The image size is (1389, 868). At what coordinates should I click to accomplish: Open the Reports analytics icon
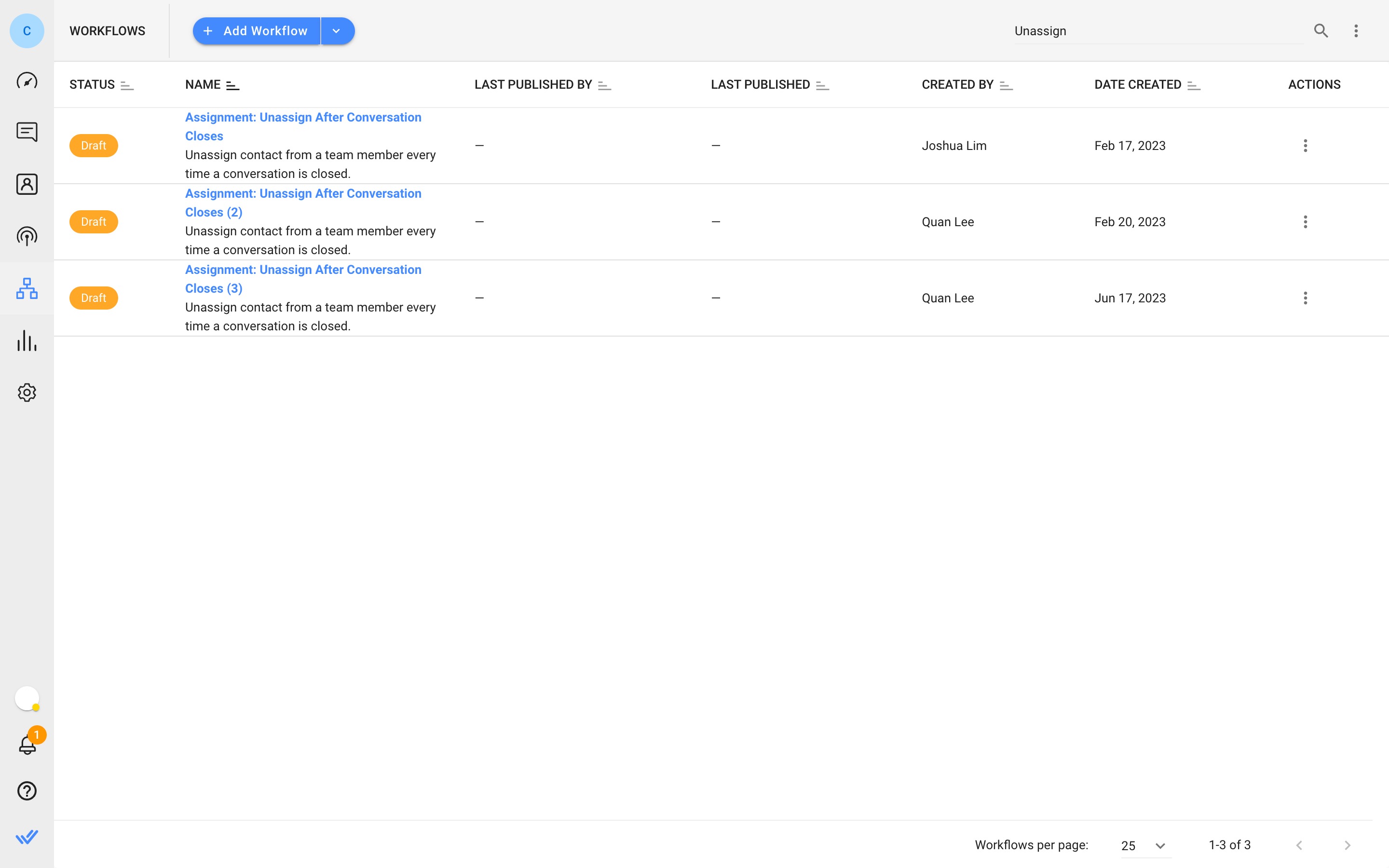(27, 340)
